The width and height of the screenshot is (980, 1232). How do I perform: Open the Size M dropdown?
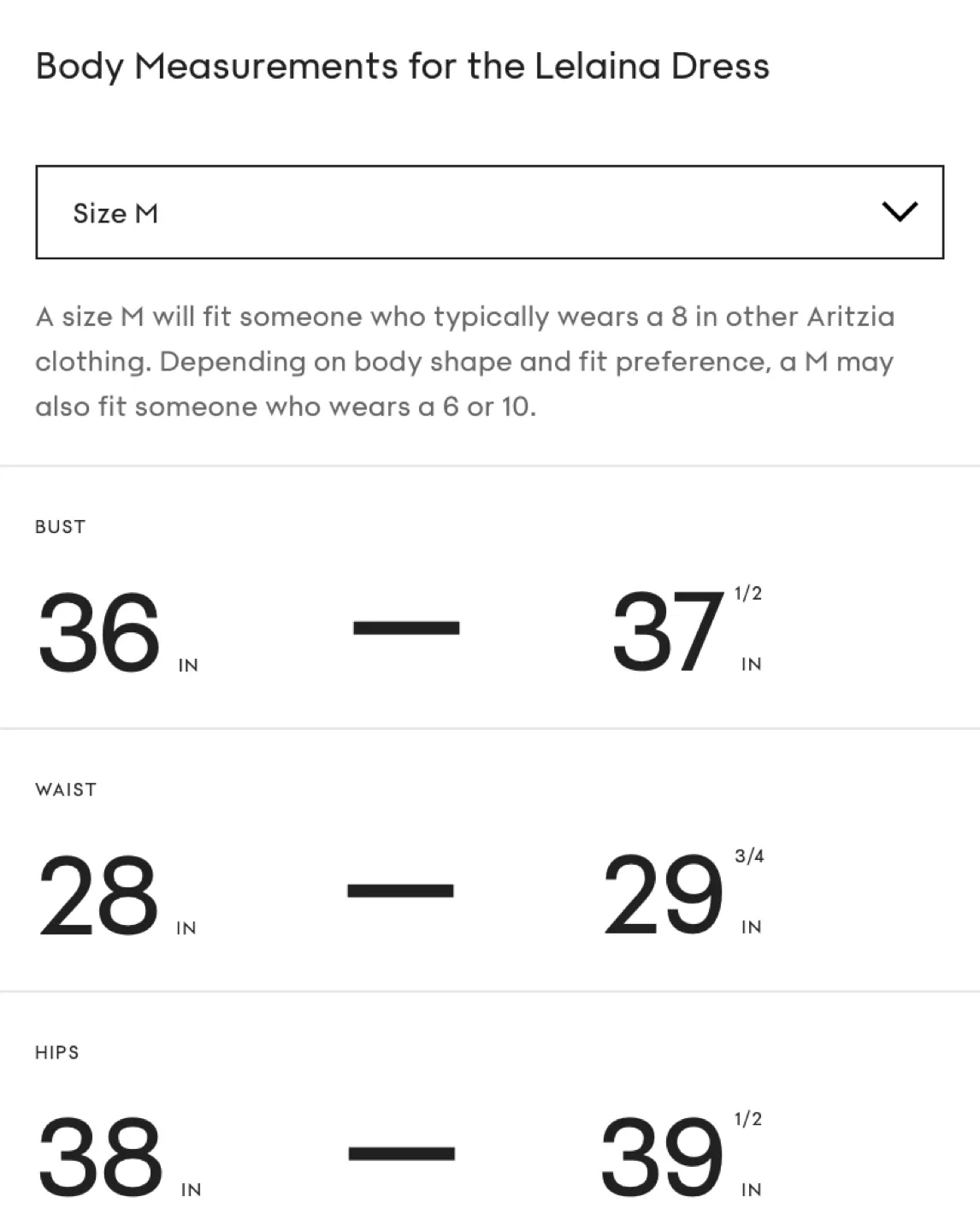tap(488, 212)
